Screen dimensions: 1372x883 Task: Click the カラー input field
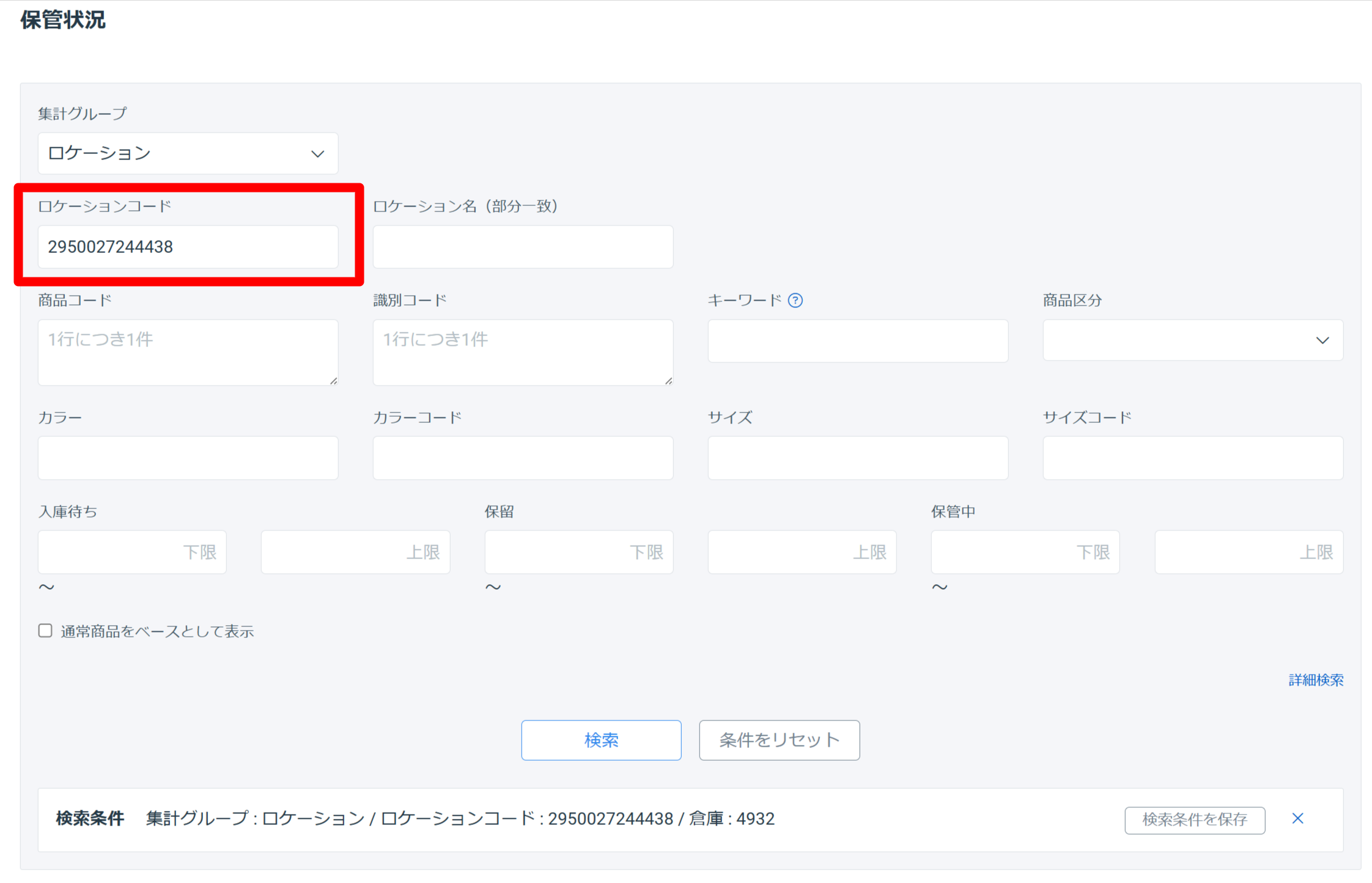pyautogui.click(x=188, y=458)
